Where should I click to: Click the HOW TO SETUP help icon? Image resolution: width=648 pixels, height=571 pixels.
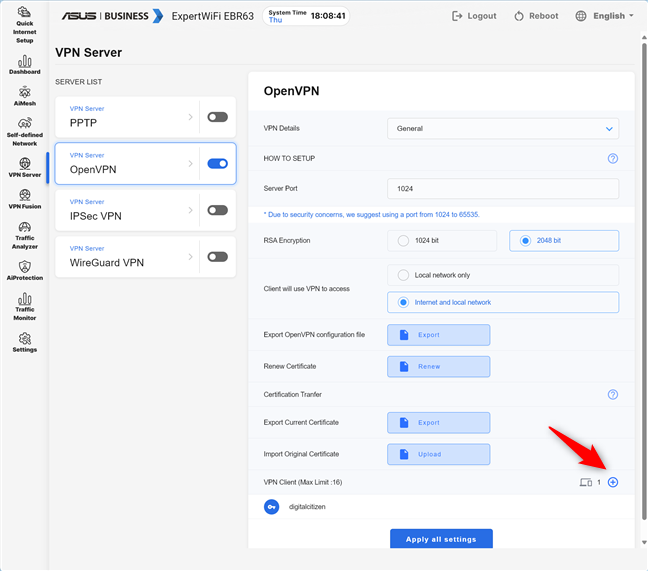[613, 158]
